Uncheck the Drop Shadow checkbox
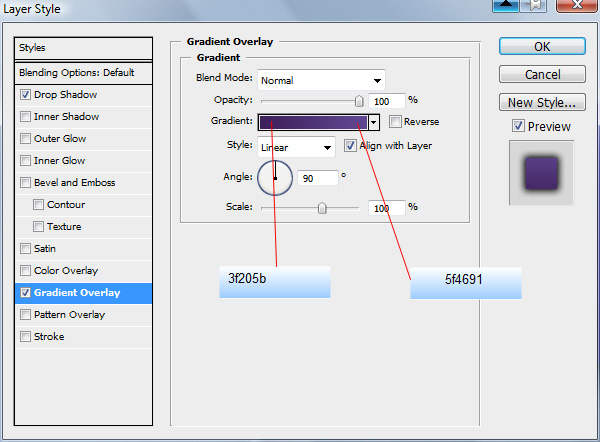Image resolution: width=600 pixels, height=442 pixels. coord(25,95)
